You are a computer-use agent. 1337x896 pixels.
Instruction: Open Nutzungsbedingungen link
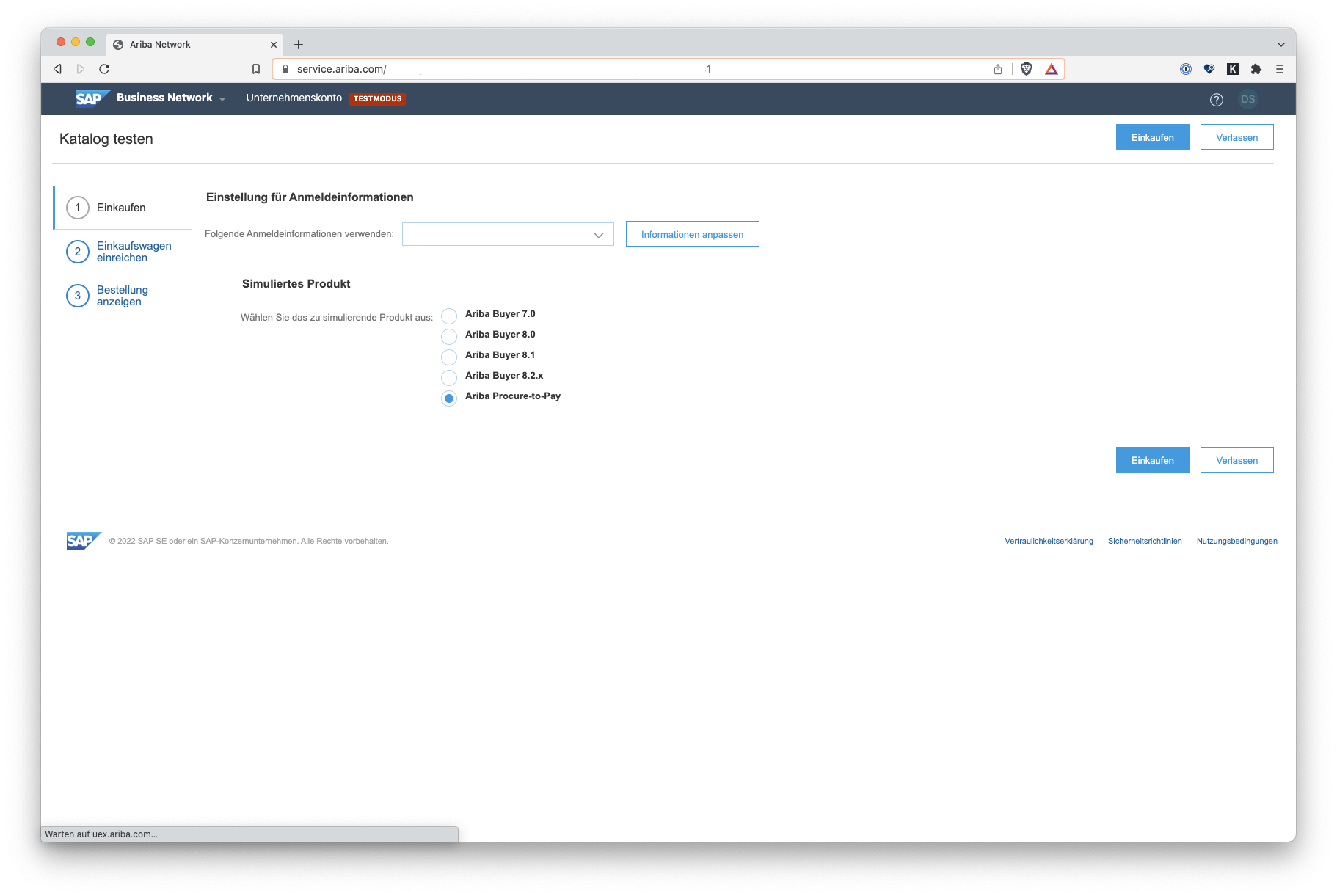coord(1236,541)
